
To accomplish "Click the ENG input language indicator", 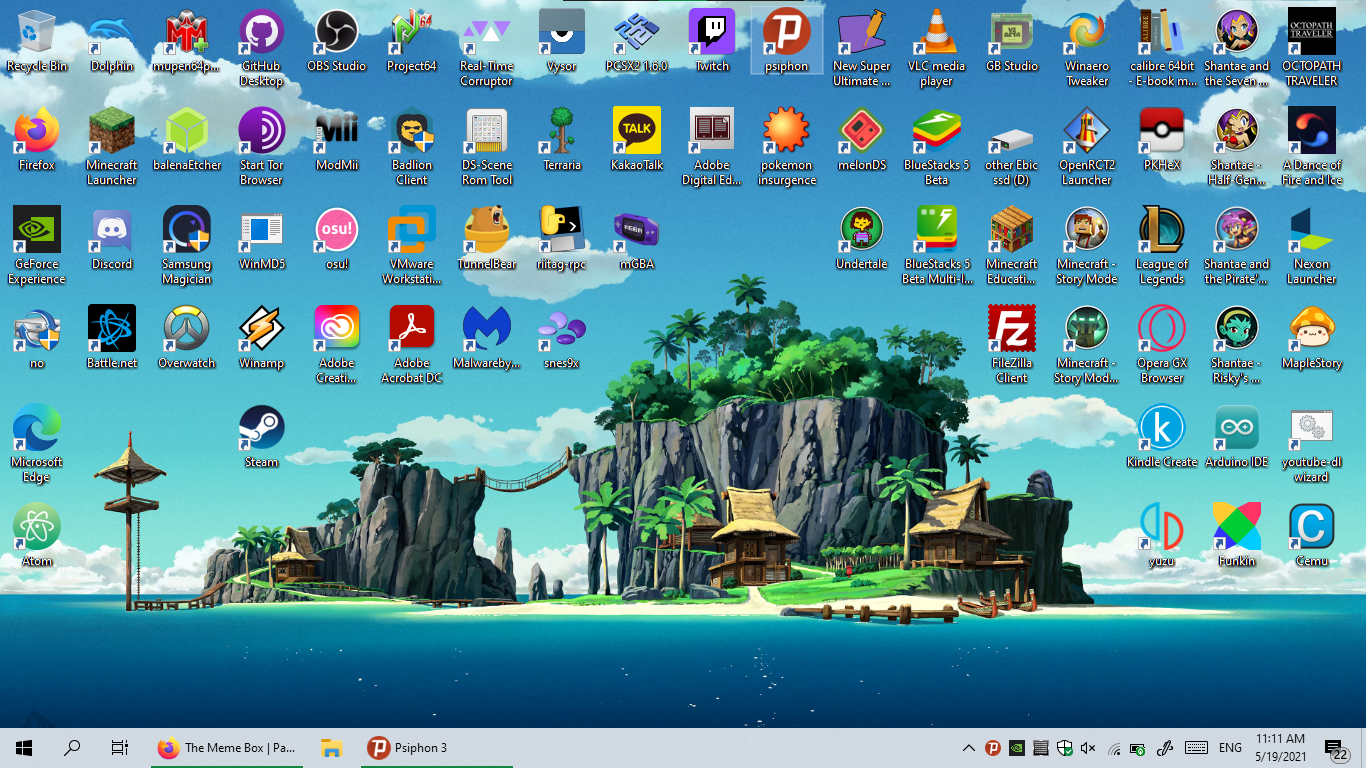I will click(x=1230, y=748).
